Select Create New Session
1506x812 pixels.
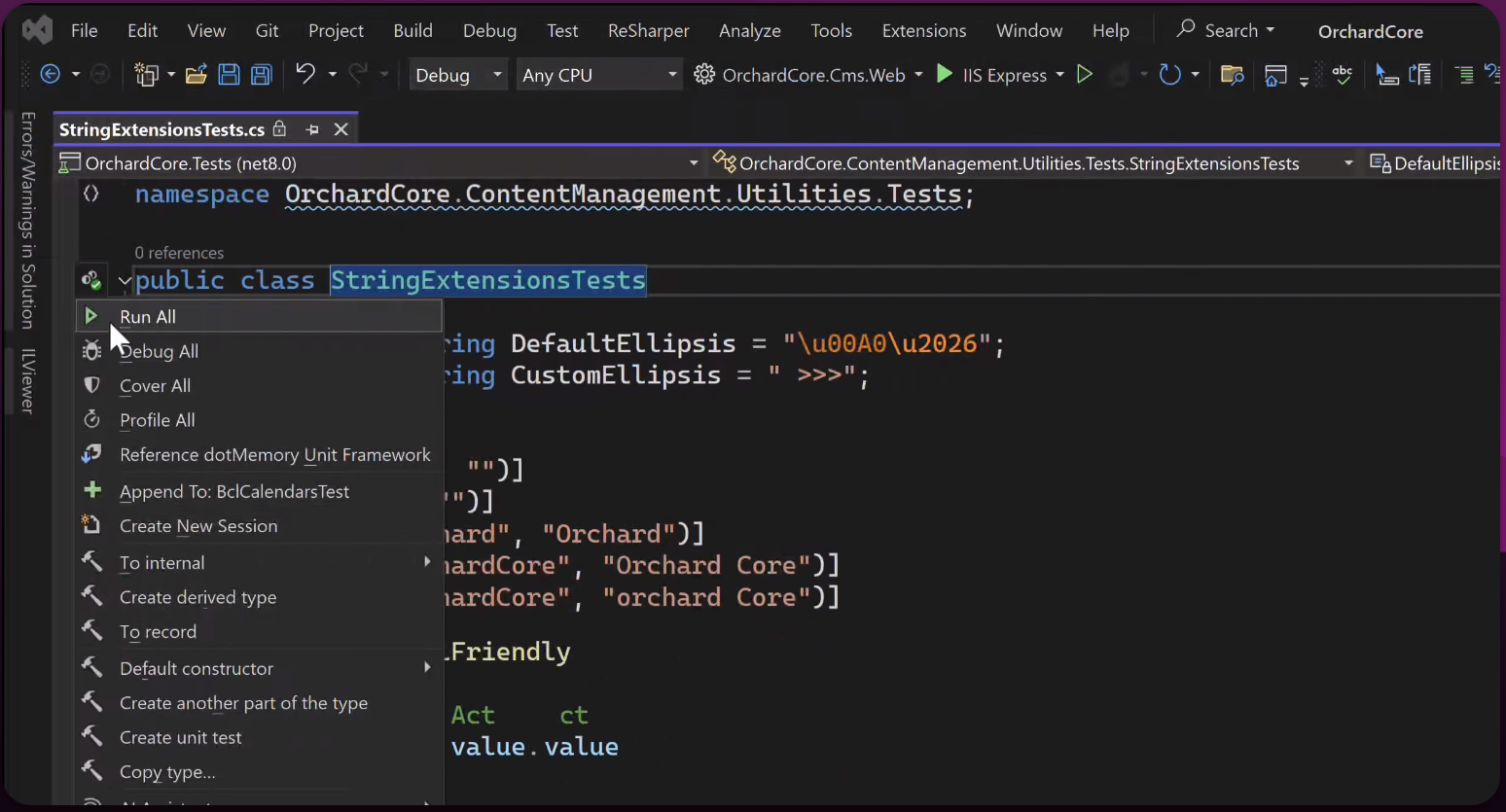259,526
